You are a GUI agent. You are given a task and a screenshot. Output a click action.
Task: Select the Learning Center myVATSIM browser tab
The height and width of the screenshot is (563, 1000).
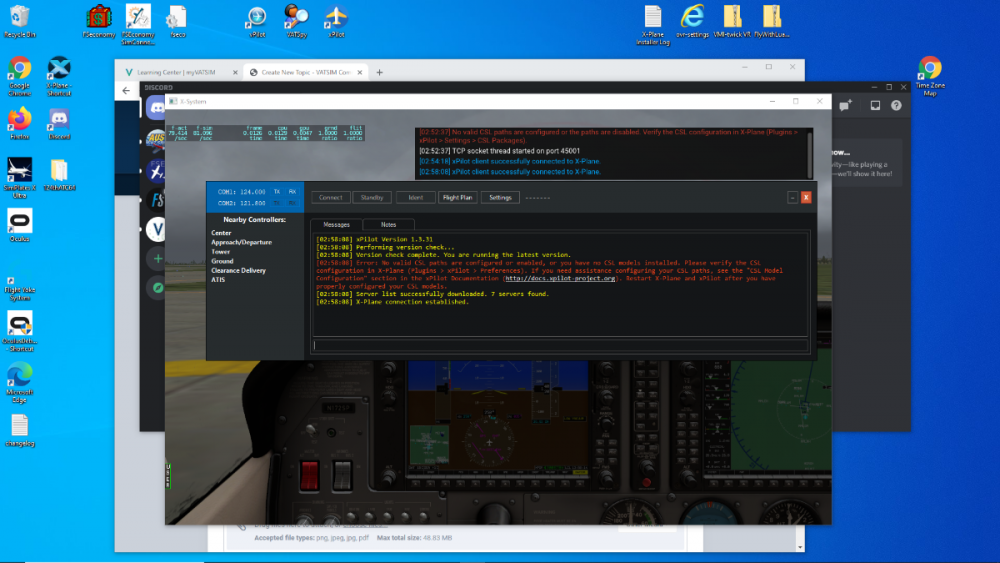point(178,72)
